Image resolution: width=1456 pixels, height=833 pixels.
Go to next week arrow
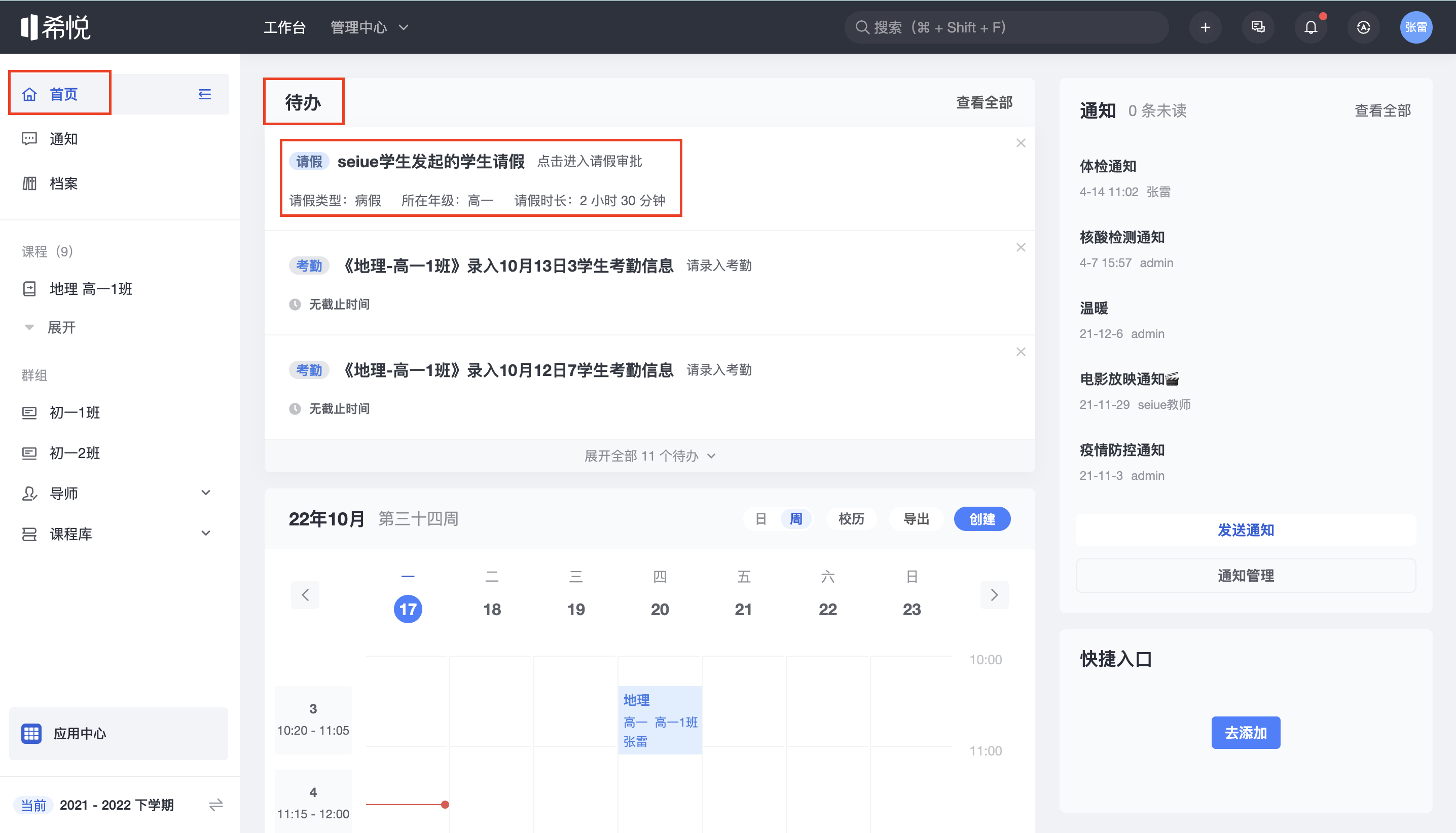[x=994, y=595]
